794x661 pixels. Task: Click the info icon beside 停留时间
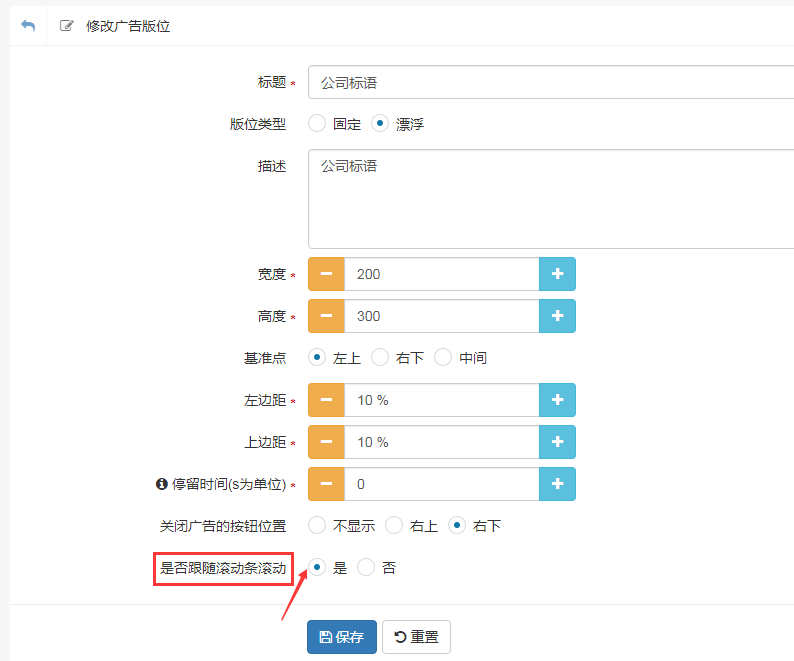[x=161, y=484]
